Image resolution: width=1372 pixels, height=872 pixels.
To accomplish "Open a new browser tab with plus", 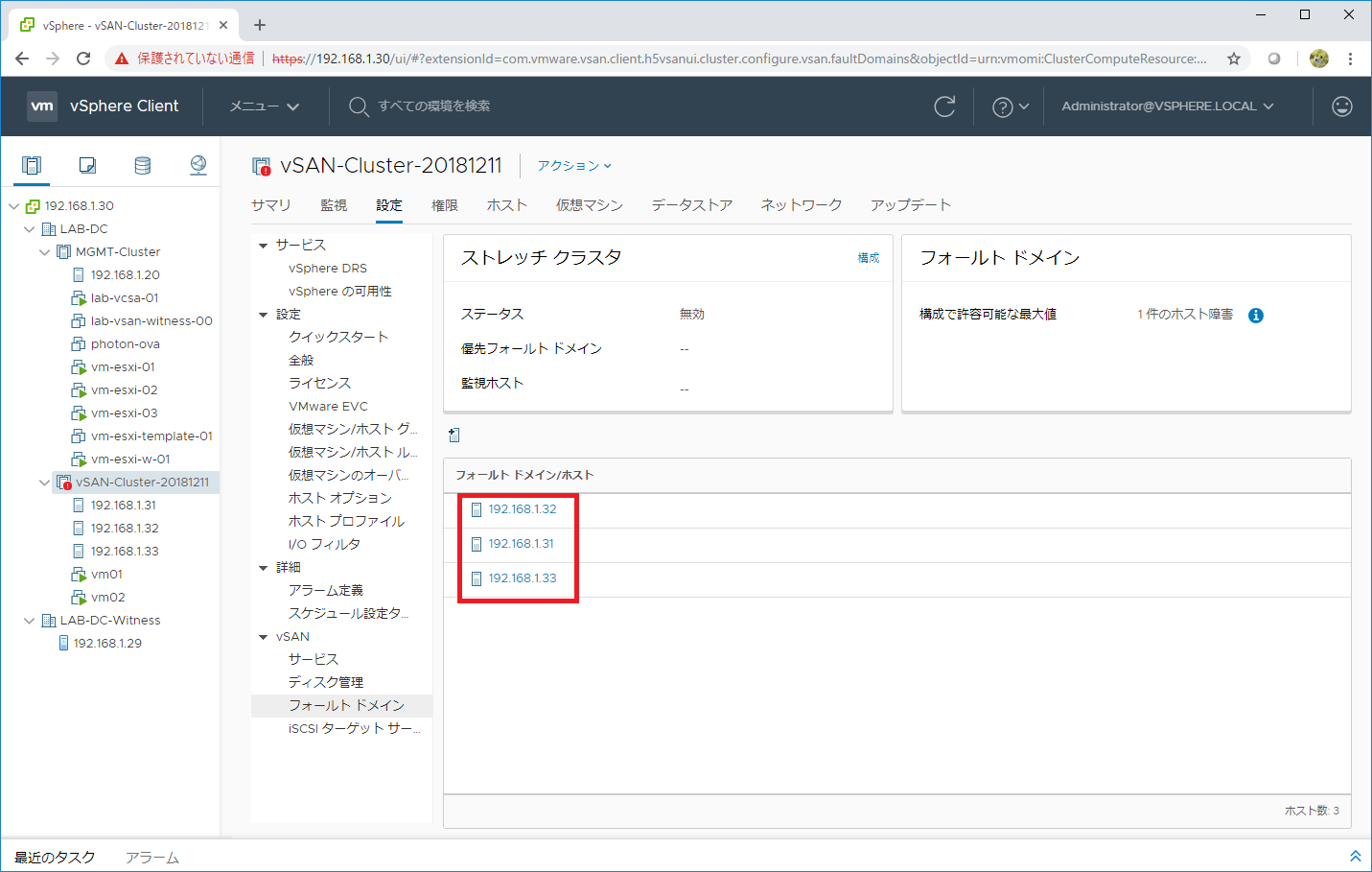I will click(x=260, y=25).
